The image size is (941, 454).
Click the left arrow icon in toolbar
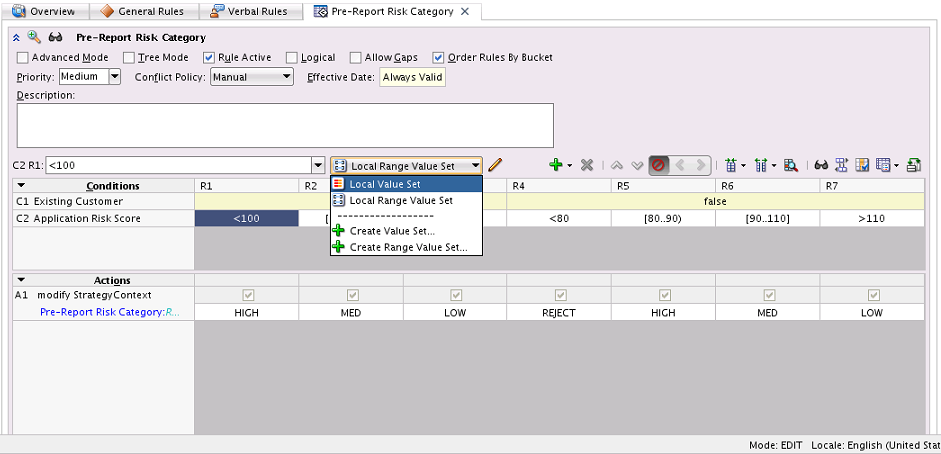pyautogui.click(x=680, y=165)
